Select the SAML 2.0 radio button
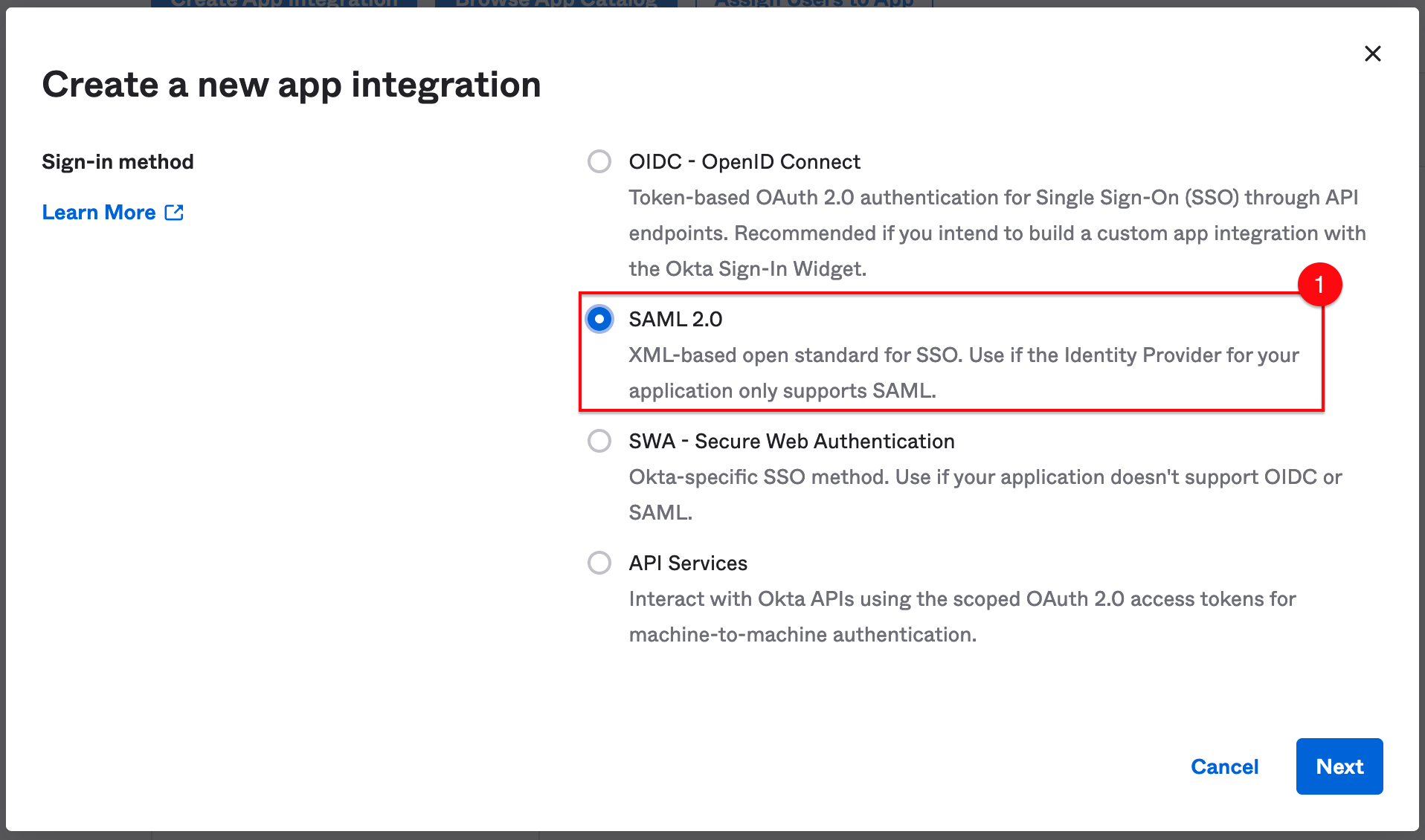 pos(599,319)
